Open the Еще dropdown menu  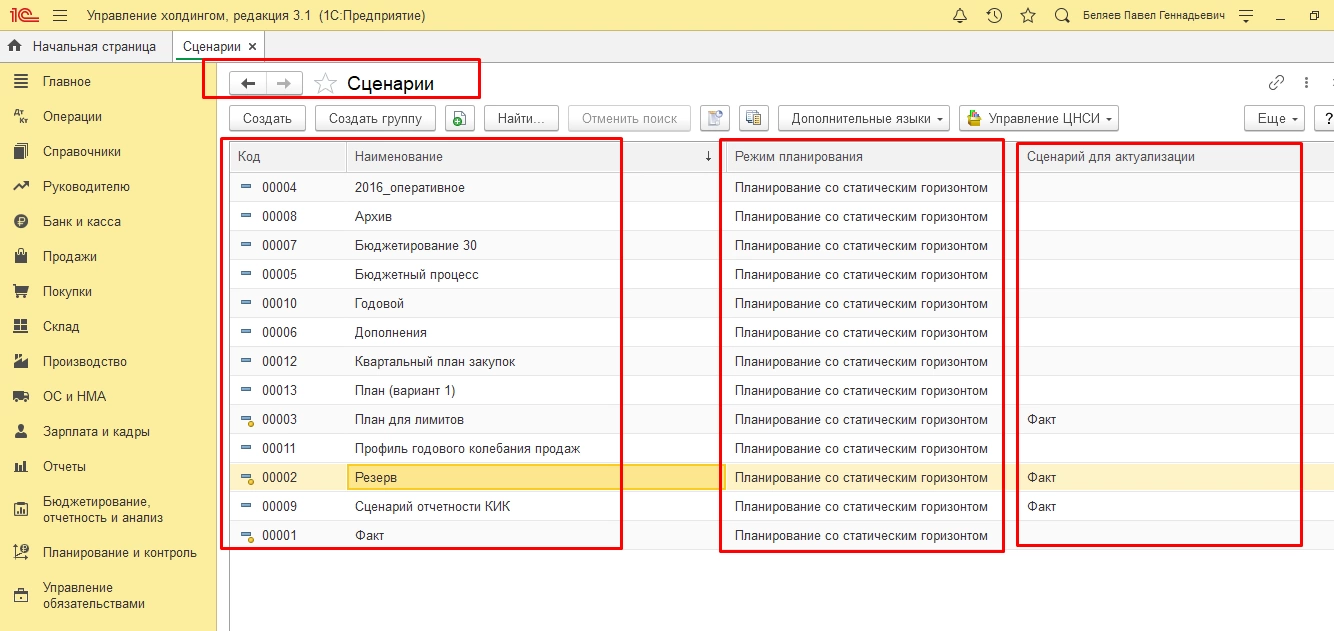1275,118
